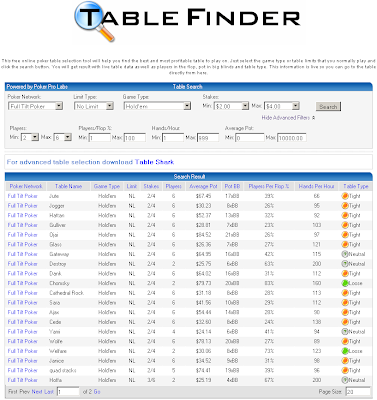This screenshot has width=377, height=400.
Task: Focus the Players/Flop % Min field
Action: [x=100, y=138]
